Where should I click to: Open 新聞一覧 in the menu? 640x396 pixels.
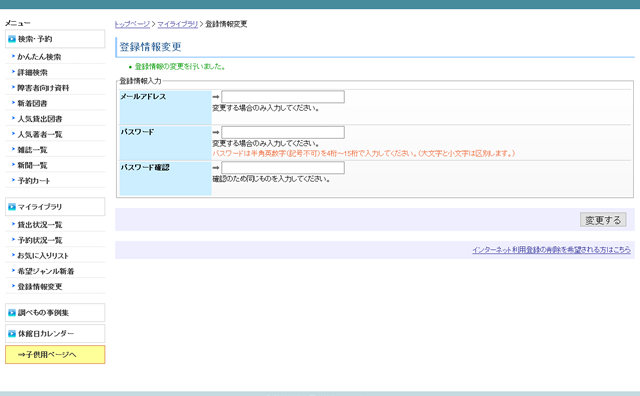pos(32,165)
